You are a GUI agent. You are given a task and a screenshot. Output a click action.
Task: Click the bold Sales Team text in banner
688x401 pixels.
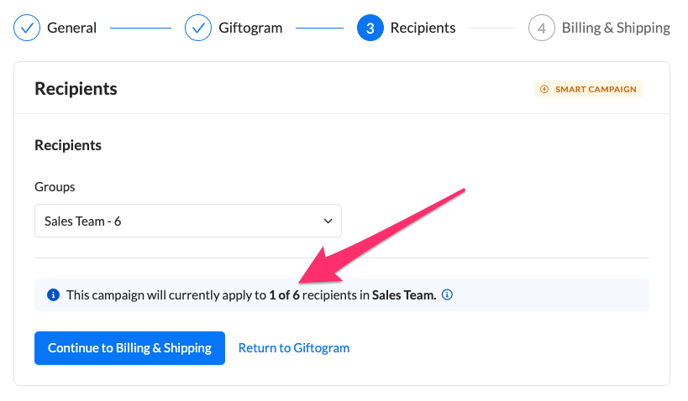tap(404, 295)
